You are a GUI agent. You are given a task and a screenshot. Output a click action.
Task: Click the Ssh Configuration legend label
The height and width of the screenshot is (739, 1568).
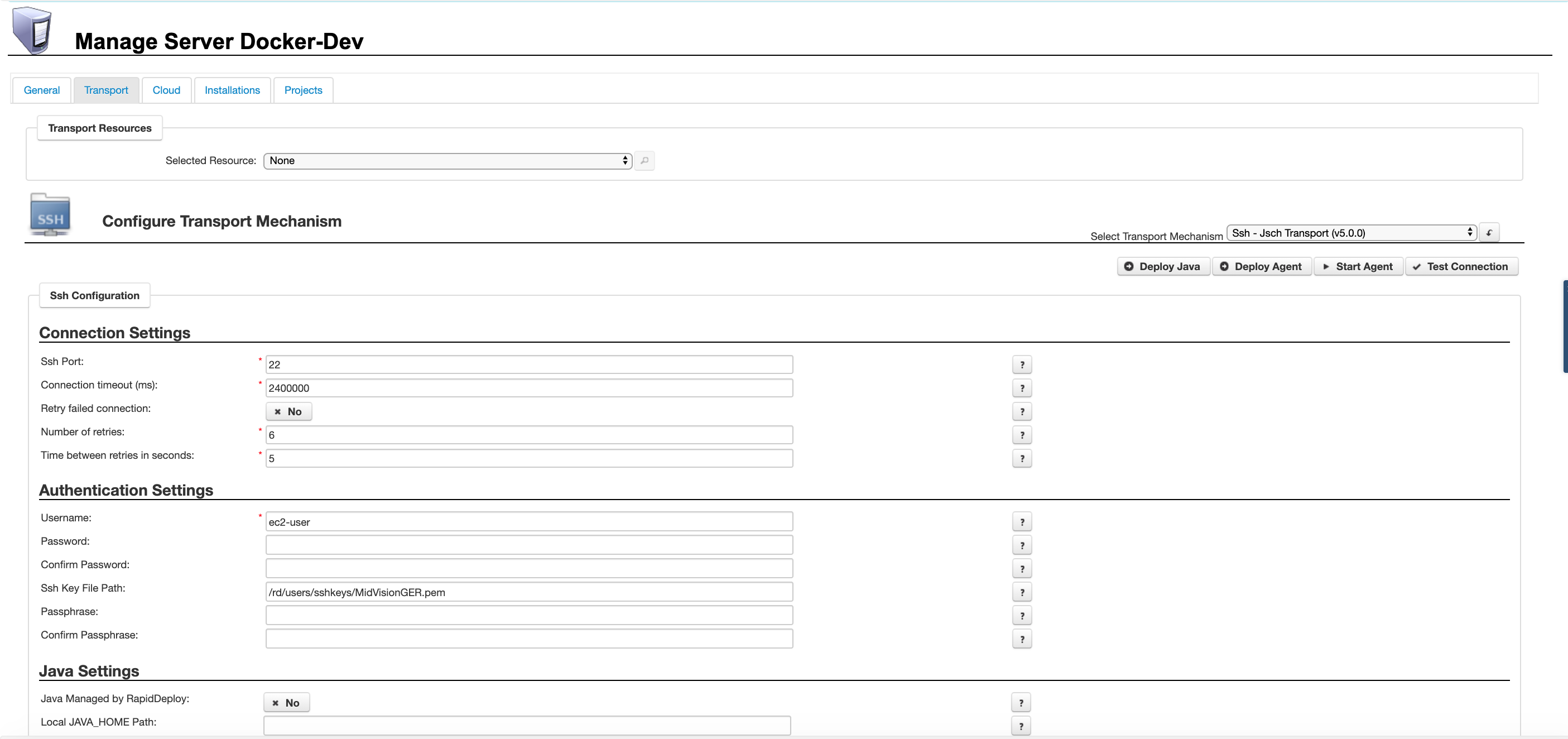94,295
